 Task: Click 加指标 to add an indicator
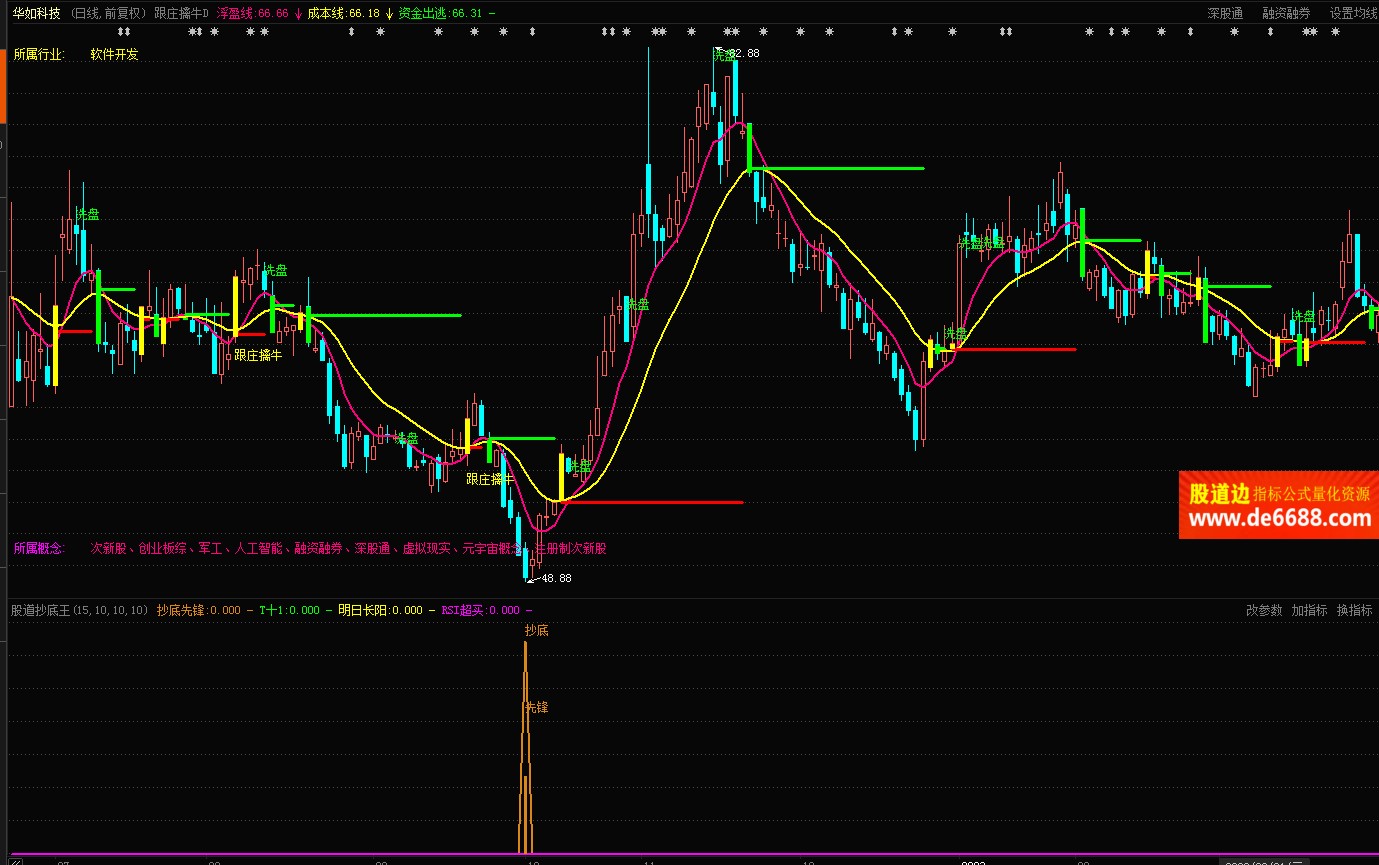(x=1309, y=610)
